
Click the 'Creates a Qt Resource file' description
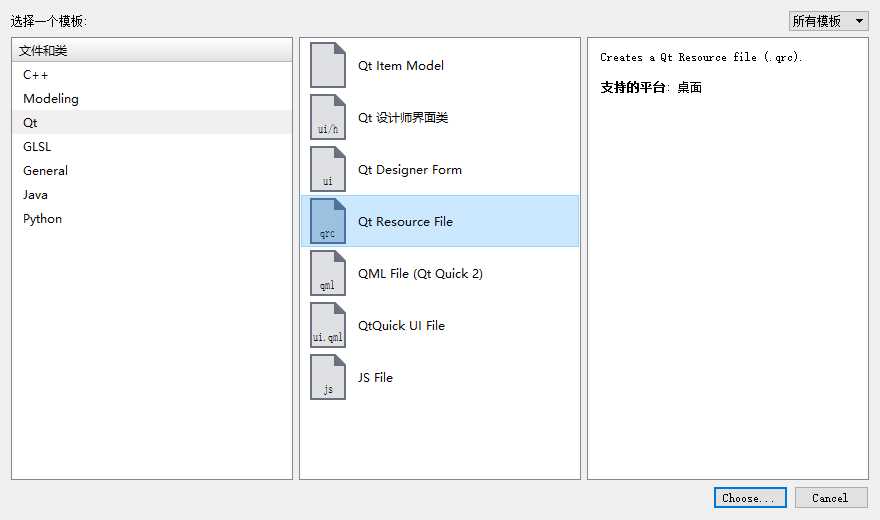(701, 57)
